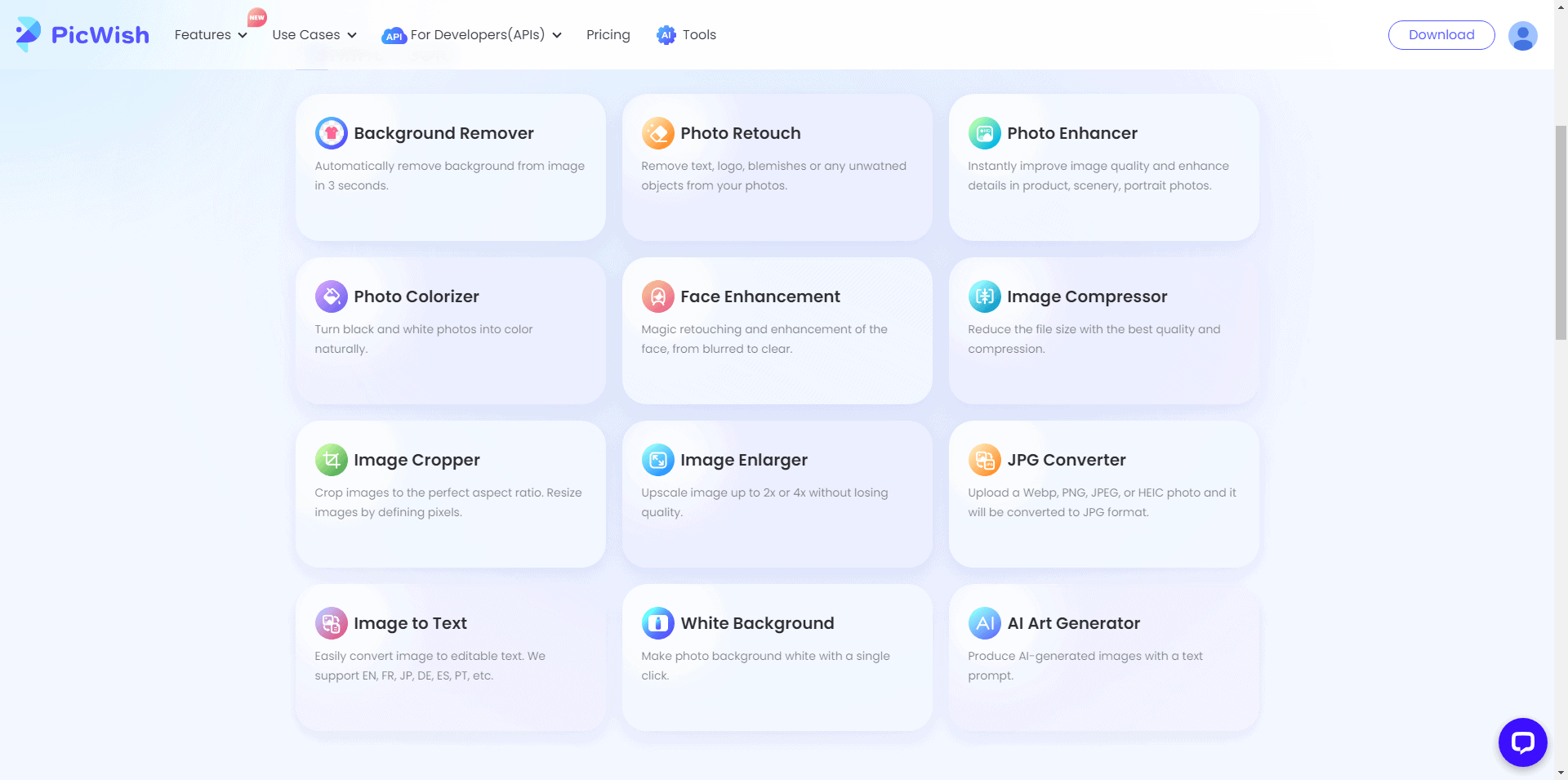Open the Image Compressor title link
1568x780 pixels.
1087,296
